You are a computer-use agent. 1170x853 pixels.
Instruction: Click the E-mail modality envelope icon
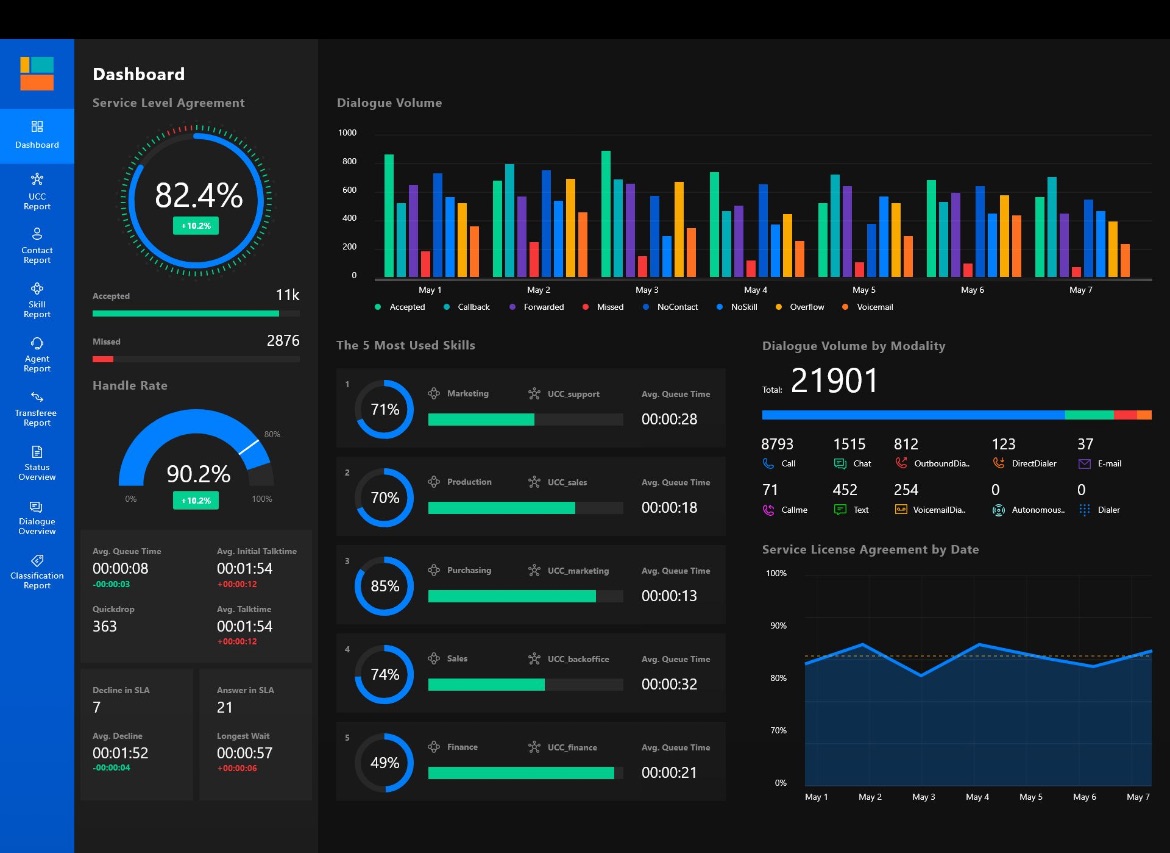click(x=1084, y=464)
